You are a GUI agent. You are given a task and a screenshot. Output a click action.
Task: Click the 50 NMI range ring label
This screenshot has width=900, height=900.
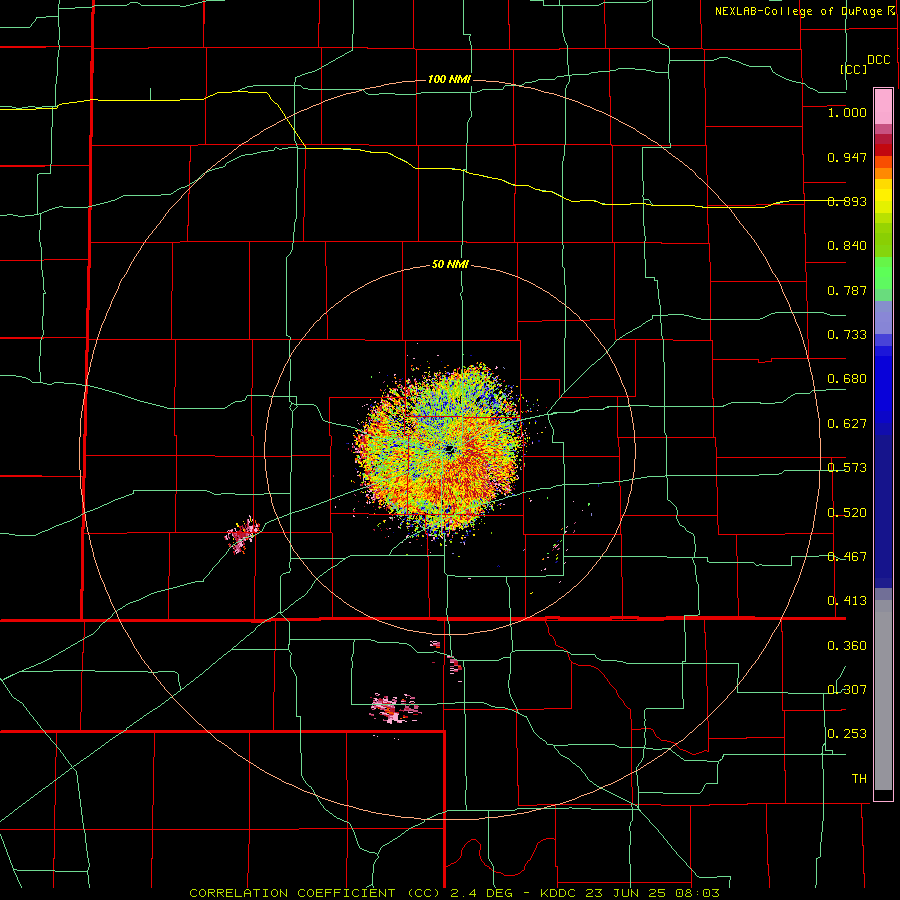coord(450,265)
